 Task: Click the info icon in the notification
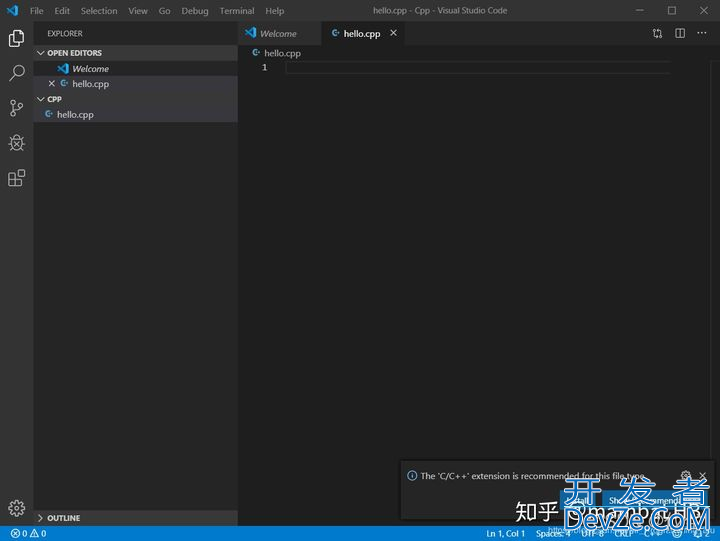tap(412, 475)
